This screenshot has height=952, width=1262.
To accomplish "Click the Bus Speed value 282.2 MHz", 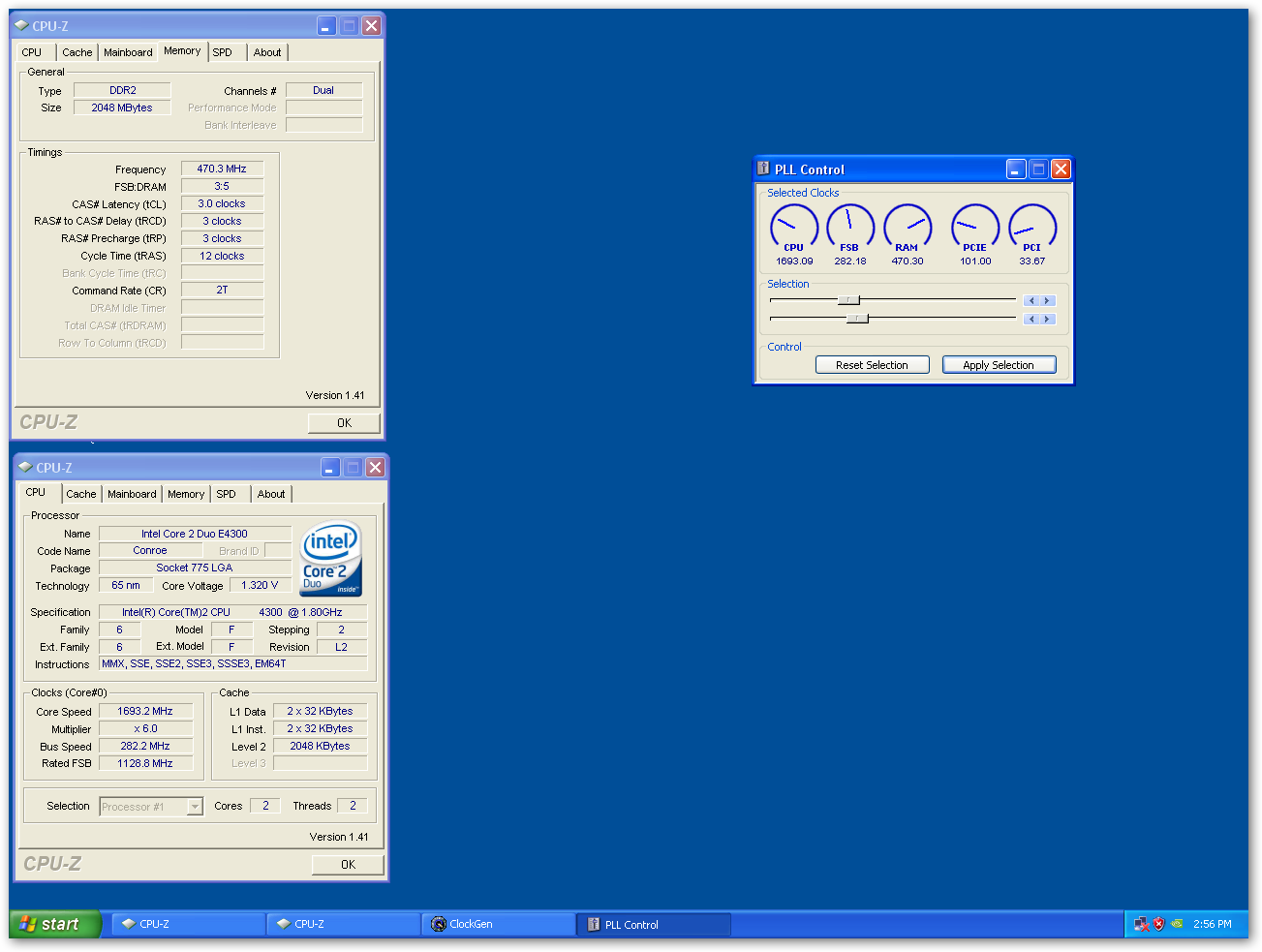I will (145, 746).
